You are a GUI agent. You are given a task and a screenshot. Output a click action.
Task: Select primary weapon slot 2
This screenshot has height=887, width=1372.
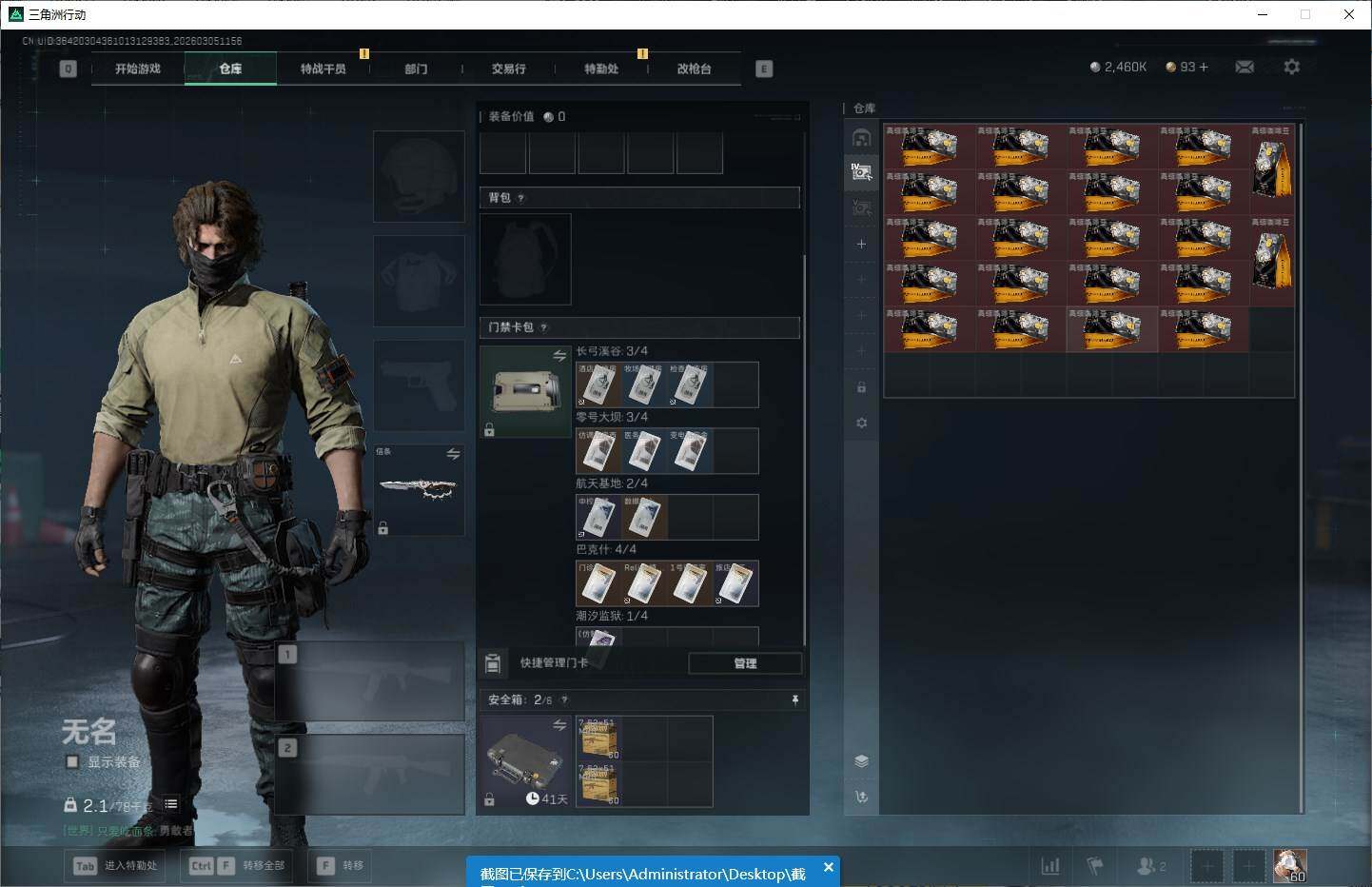click(x=369, y=775)
